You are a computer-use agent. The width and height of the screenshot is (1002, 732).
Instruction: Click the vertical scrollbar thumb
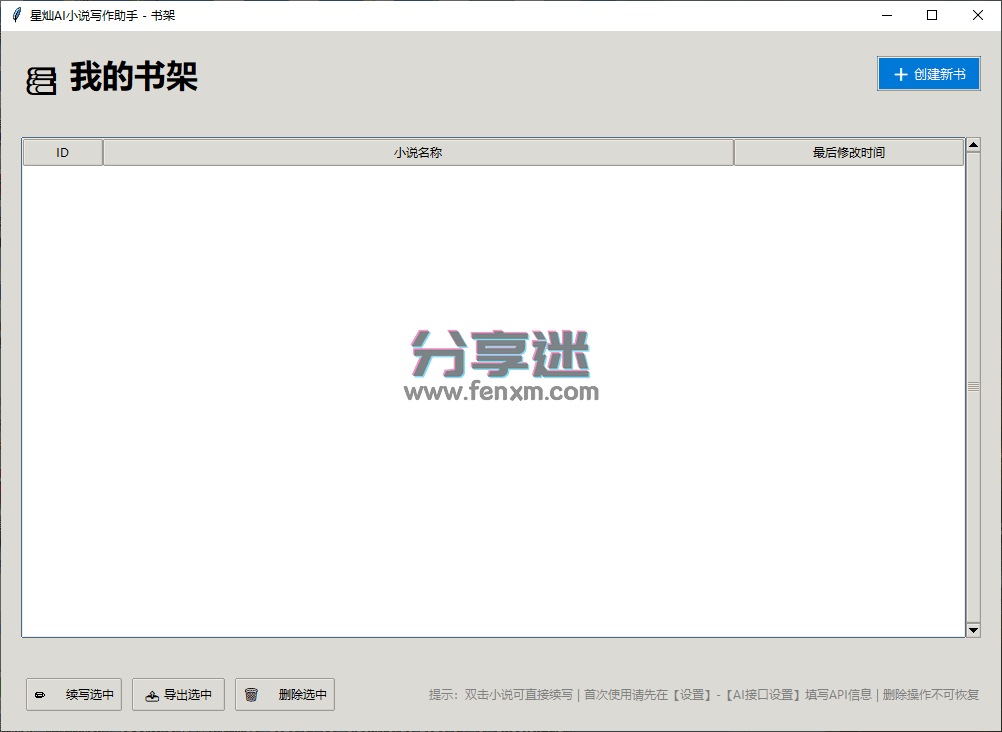pyautogui.click(x=971, y=385)
